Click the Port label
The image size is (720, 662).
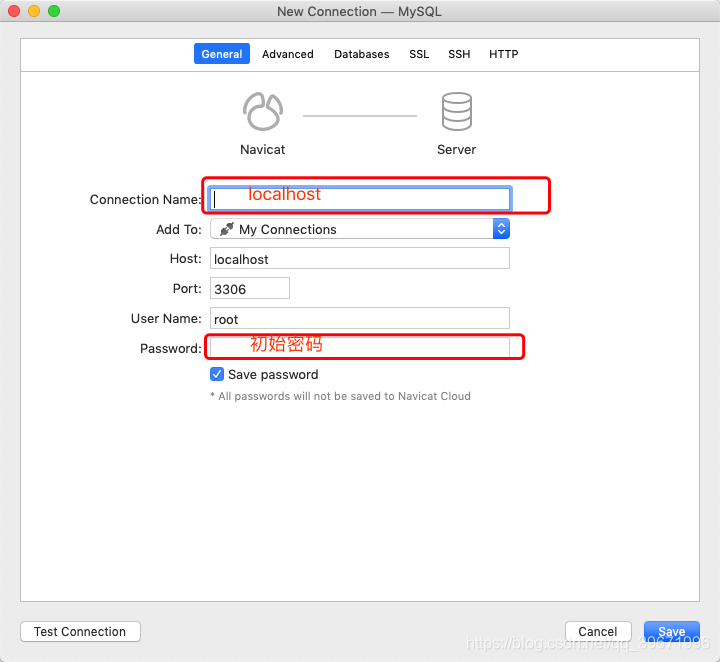pyautogui.click(x=187, y=289)
